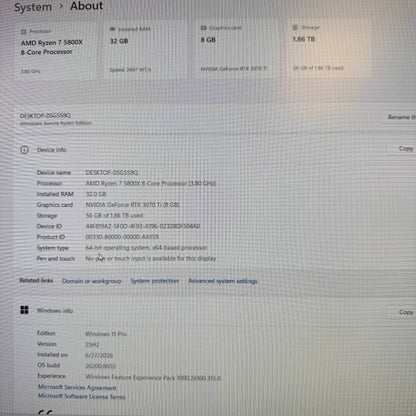416x416 pixels.
Task: Click the Graphics card icon in top card
Action: 204,28
